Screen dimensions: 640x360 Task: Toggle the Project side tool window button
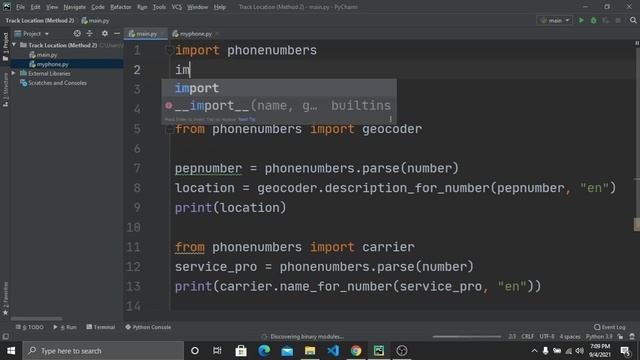coord(5,46)
